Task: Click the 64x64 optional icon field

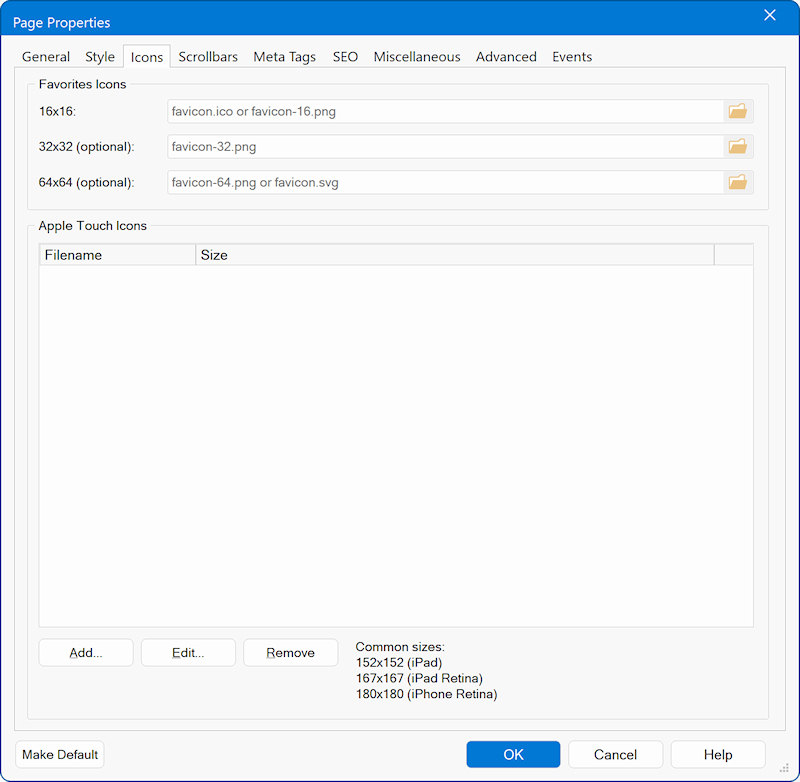Action: coord(445,182)
